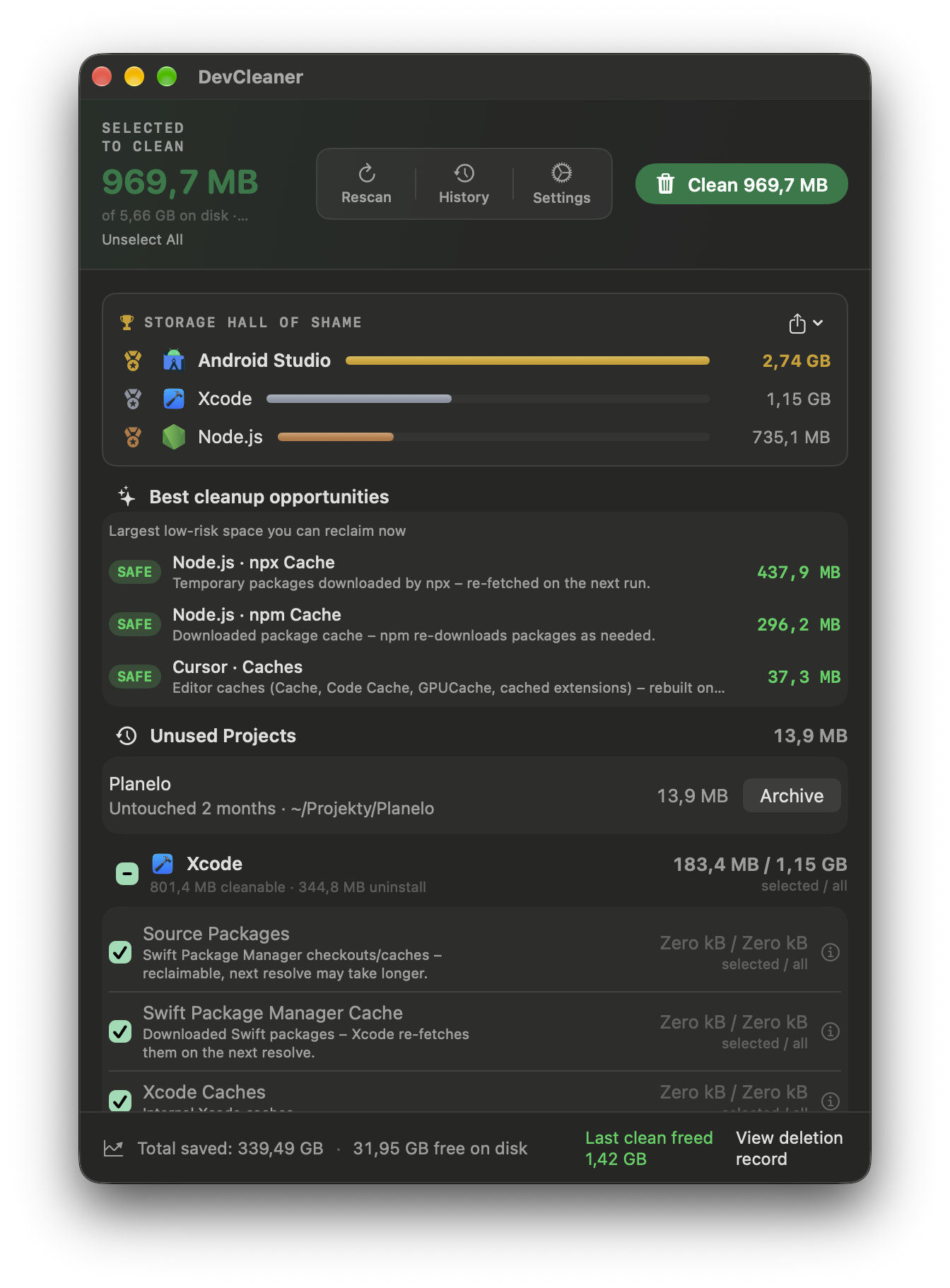Click Clean 969,7 MB button
This screenshot has width=950, height=1288.
pos(741,185)
